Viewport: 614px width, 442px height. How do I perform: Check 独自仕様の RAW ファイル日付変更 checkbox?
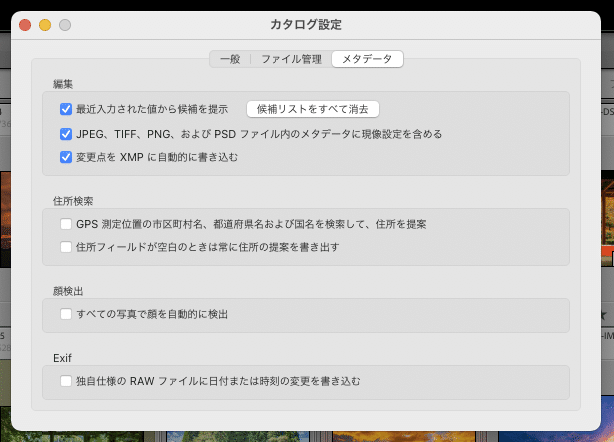point(66,381)
